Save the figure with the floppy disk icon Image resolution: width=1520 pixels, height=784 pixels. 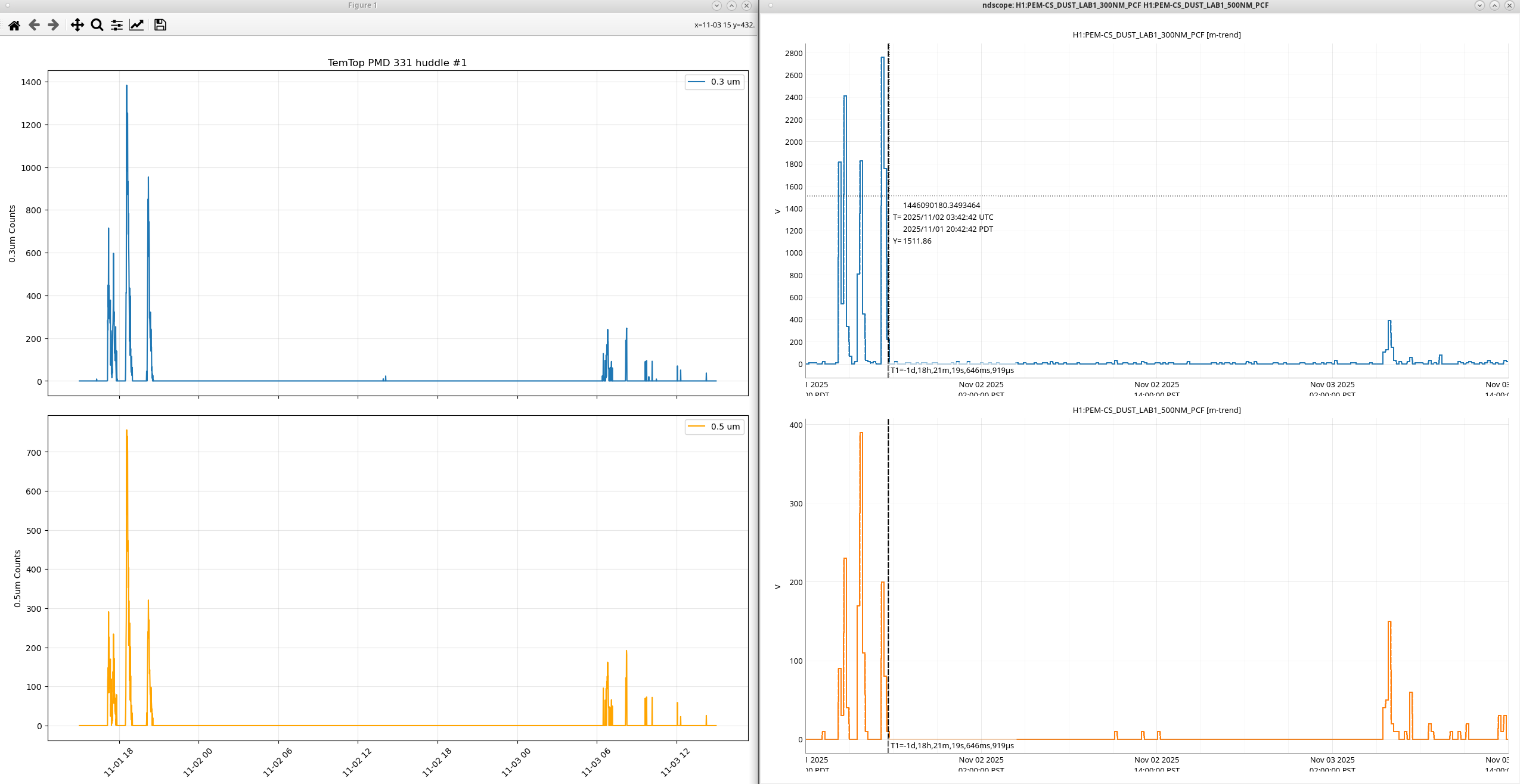160,25
